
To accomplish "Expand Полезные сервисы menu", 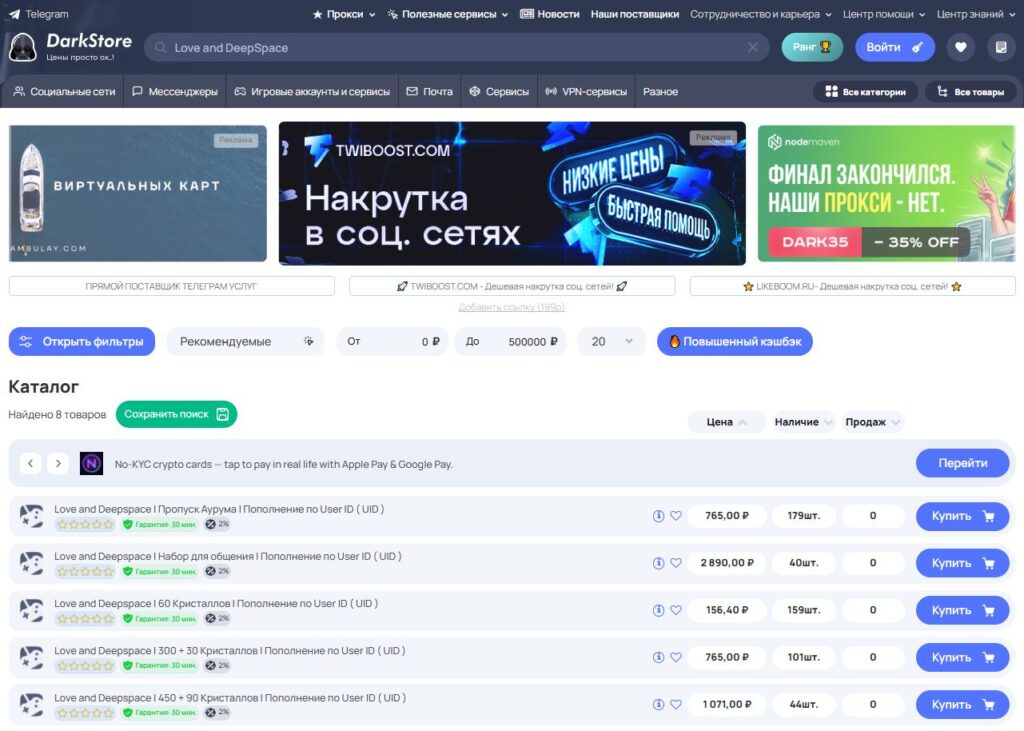I will click(448, 14).
